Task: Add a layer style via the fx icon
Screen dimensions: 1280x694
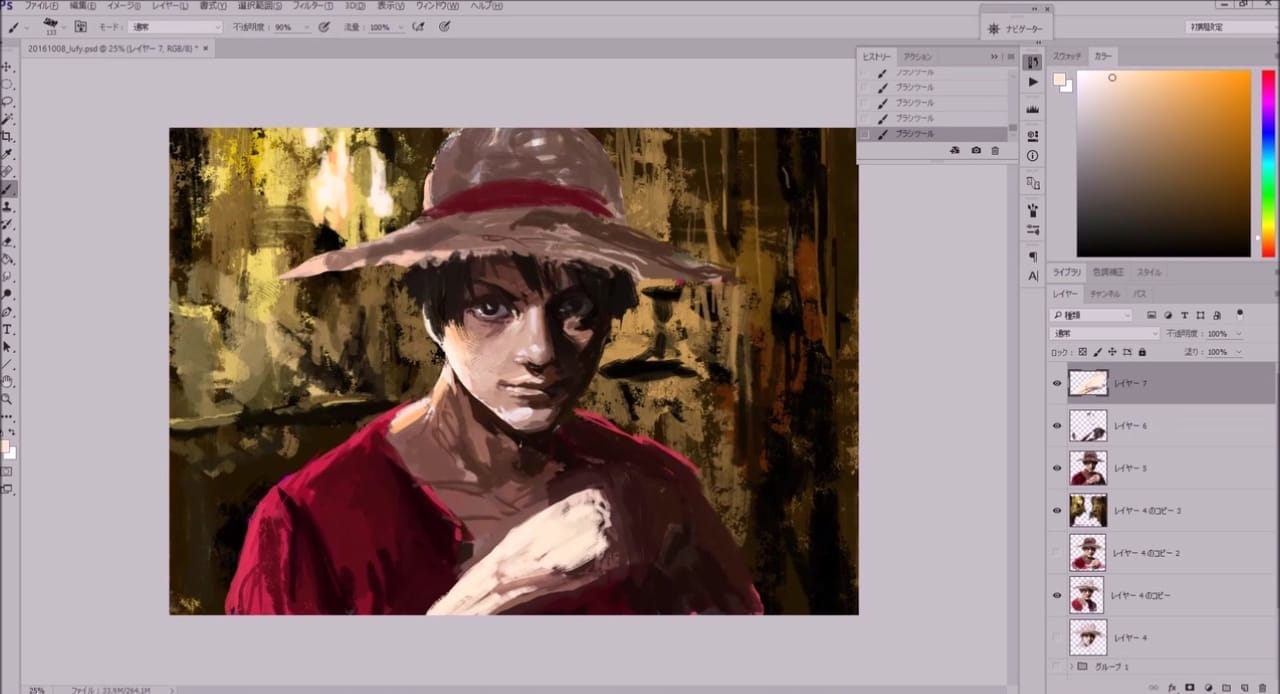Action: [1171, 688]
